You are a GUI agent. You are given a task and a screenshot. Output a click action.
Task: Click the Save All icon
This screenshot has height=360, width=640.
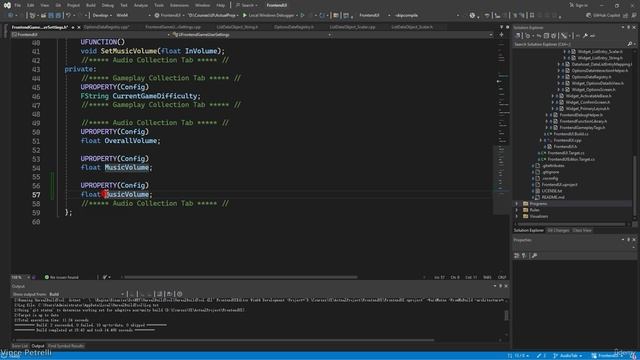(x=58, y=16)
